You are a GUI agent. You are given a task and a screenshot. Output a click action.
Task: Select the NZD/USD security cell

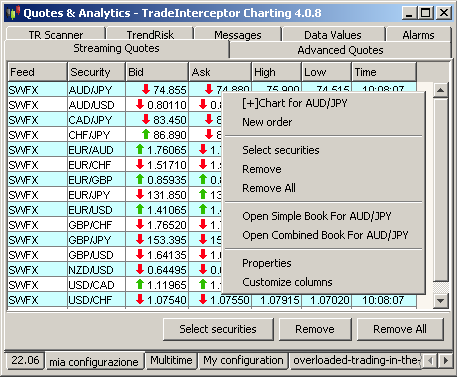[96, 270]
